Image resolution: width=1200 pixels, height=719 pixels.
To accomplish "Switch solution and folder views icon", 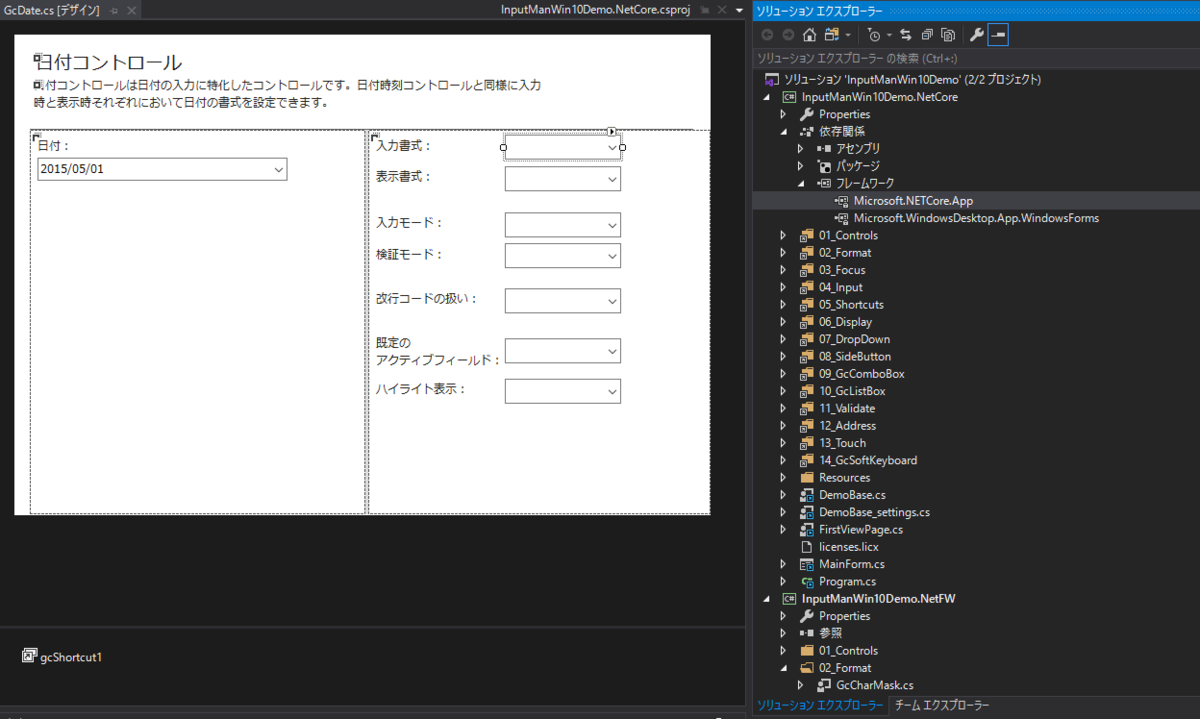I will pyautogui.click(x=832, y=35).
